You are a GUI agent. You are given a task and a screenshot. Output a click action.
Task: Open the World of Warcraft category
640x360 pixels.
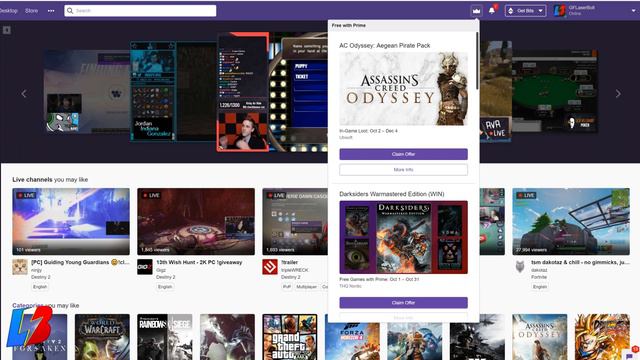pyautogui.click(x=102, y=337)
